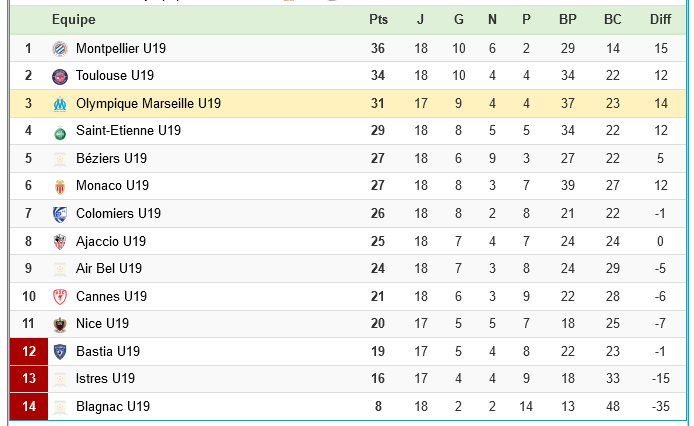Click the Bastia U19 club crest icon
This screenshot has width=694, height=426.
60,352
